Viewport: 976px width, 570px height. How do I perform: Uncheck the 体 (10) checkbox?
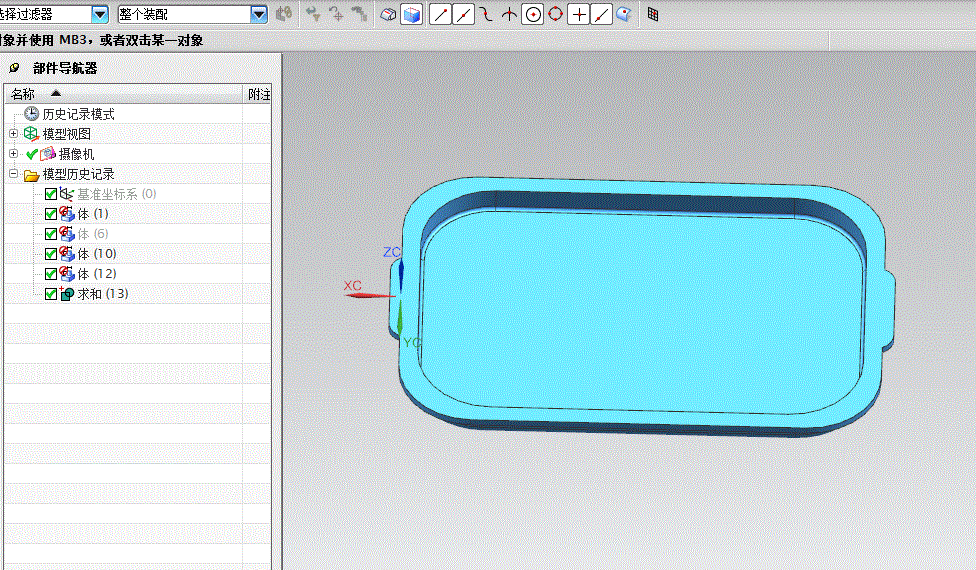tap(51, 254)
